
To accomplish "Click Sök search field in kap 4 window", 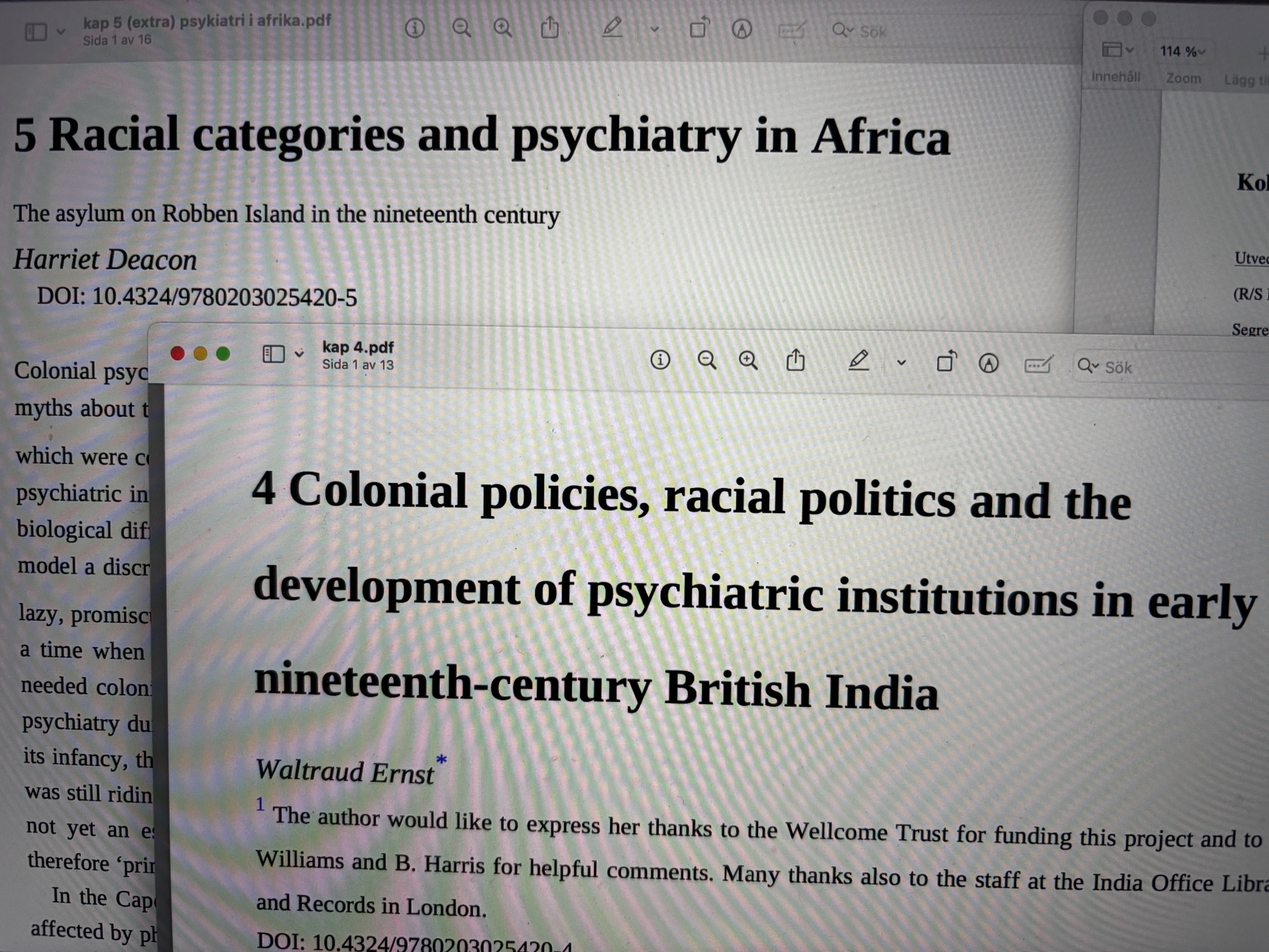I will [x=1143, y=367].
